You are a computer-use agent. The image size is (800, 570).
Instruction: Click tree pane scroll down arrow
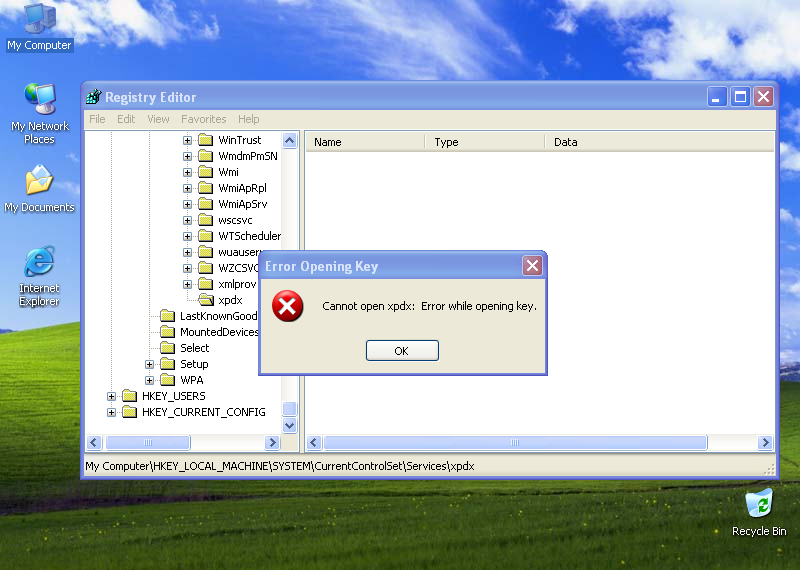coord(289,425)
